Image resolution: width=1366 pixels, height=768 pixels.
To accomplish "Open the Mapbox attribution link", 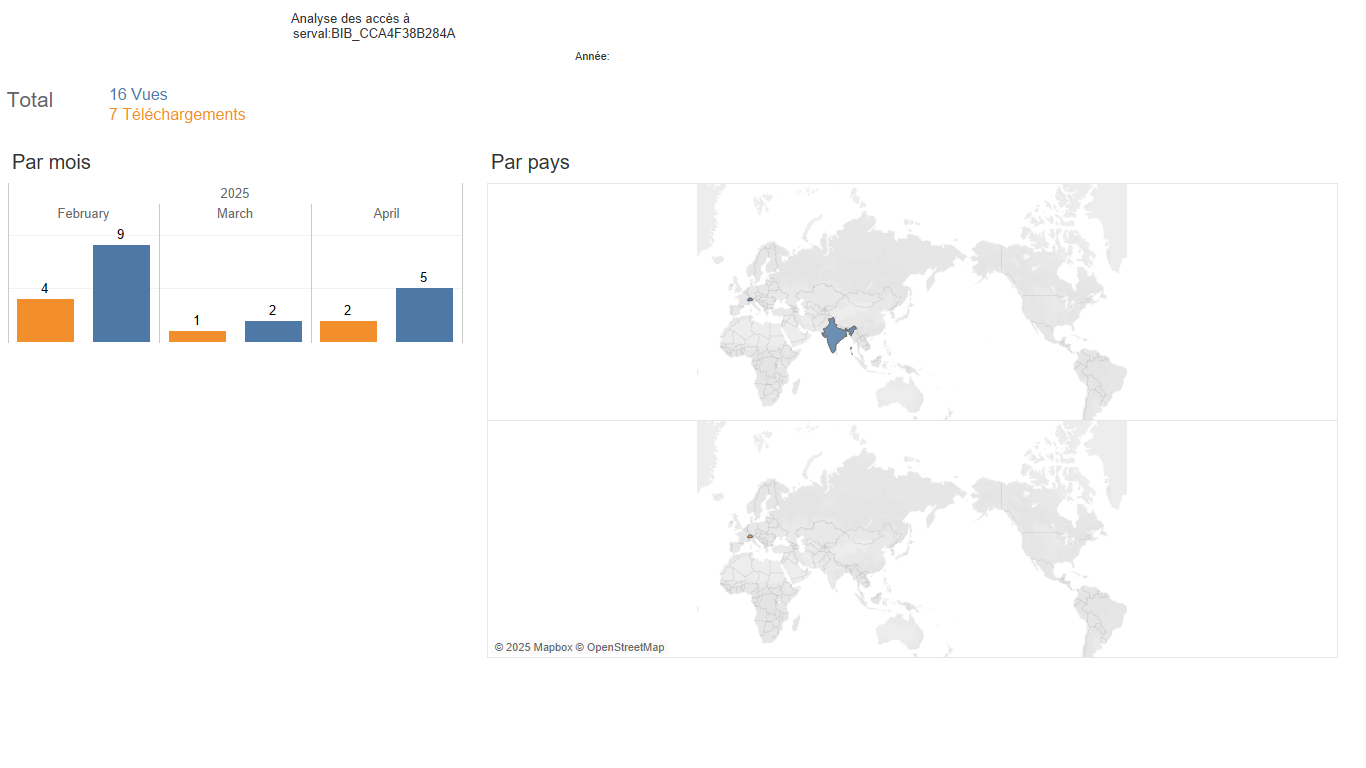I will click(x=533, y=648).
